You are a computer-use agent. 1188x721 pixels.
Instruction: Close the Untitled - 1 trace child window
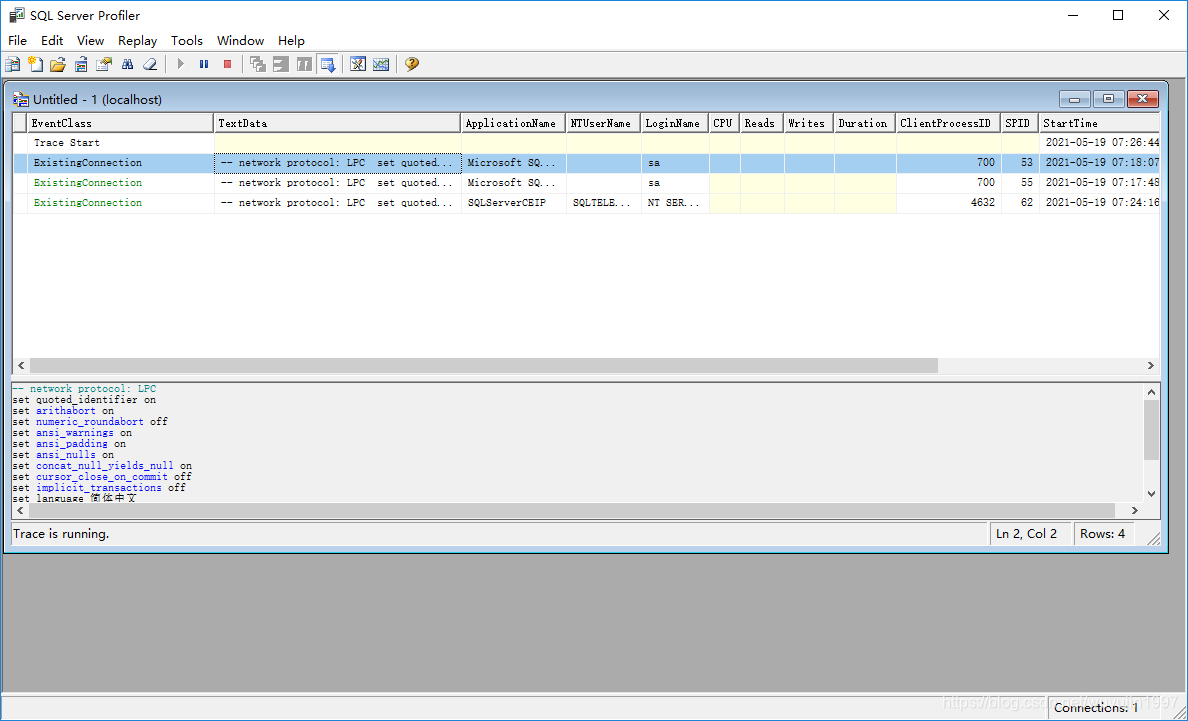[1143, 99]
